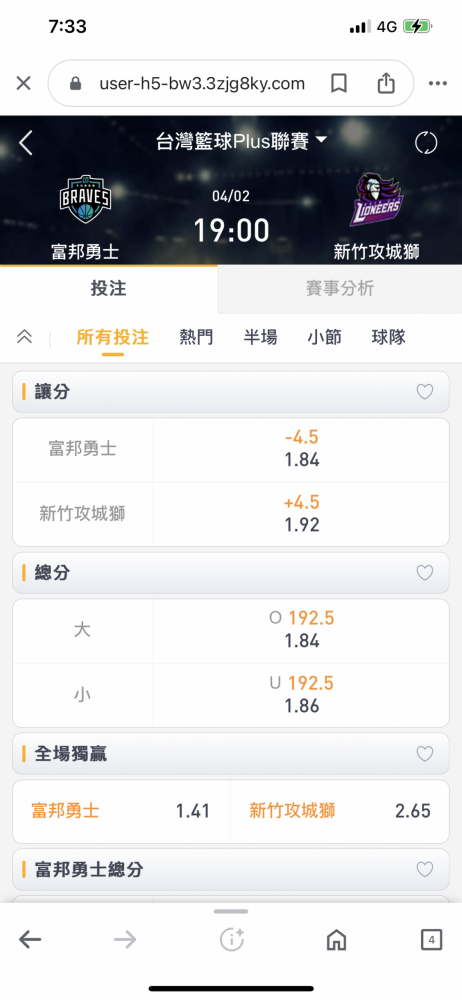Bookmark this page in the address bar
Screen dimensions: 462x1000
click(x=339, y=84)
